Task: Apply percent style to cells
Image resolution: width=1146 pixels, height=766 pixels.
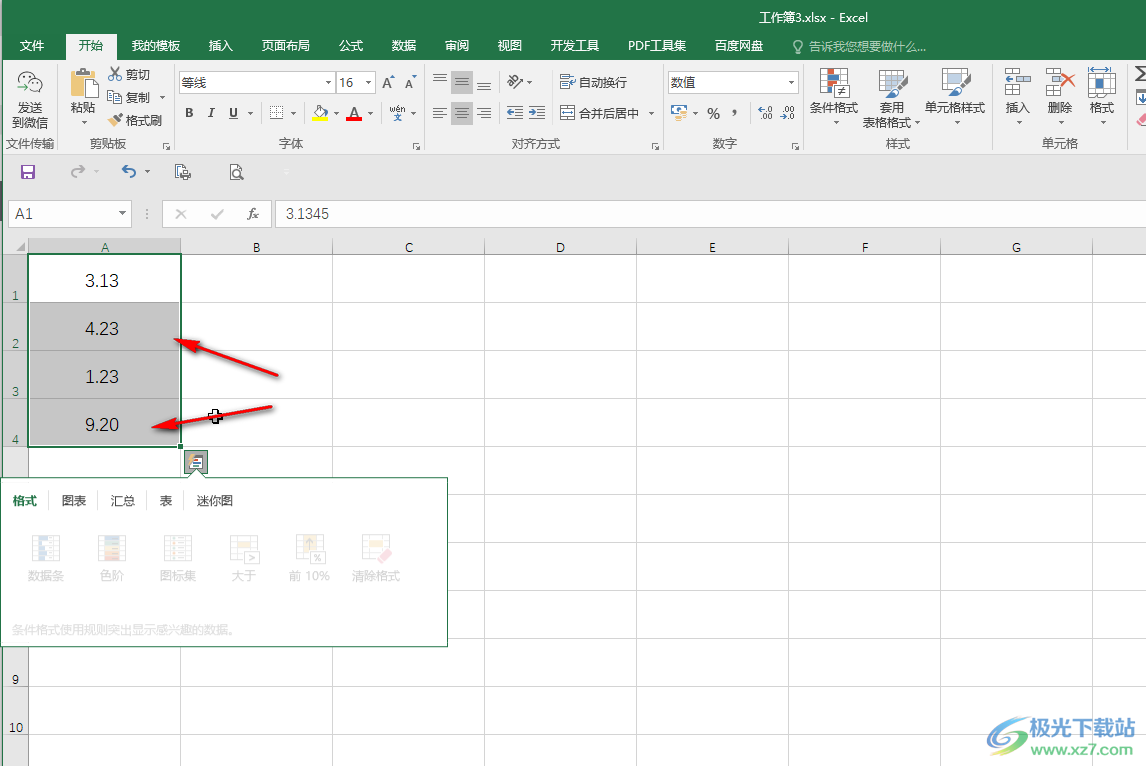Action: 713,113
